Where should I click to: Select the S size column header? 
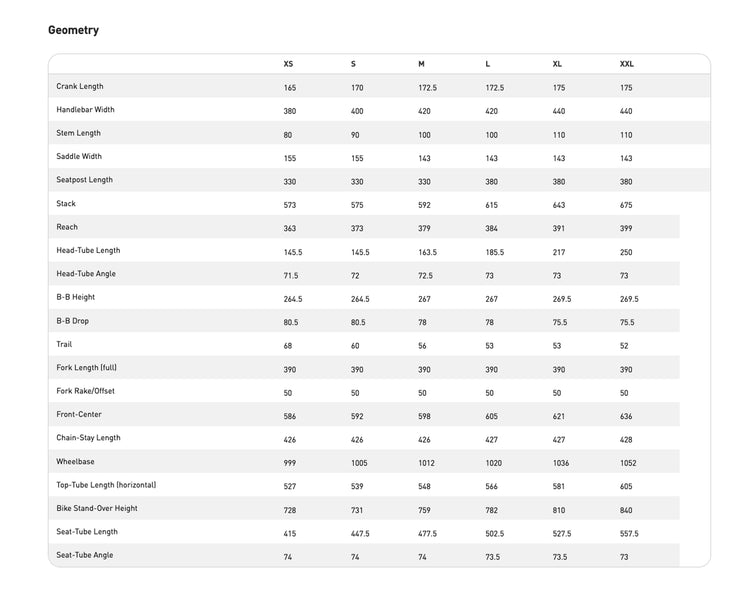pos(353,64)
